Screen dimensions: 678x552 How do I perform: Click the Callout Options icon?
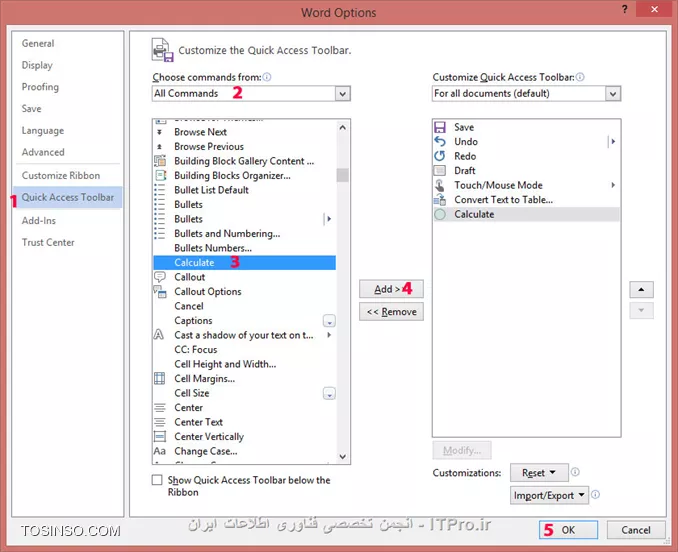pyautogui.click(x=160, y=292)
